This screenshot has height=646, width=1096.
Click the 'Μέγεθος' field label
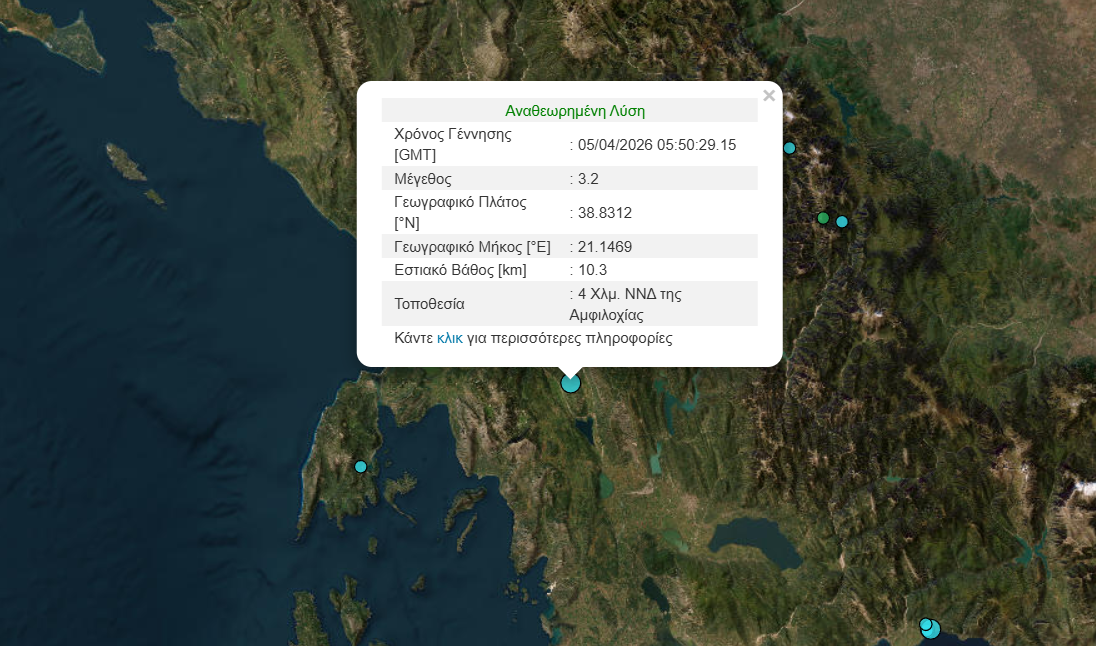423,179
